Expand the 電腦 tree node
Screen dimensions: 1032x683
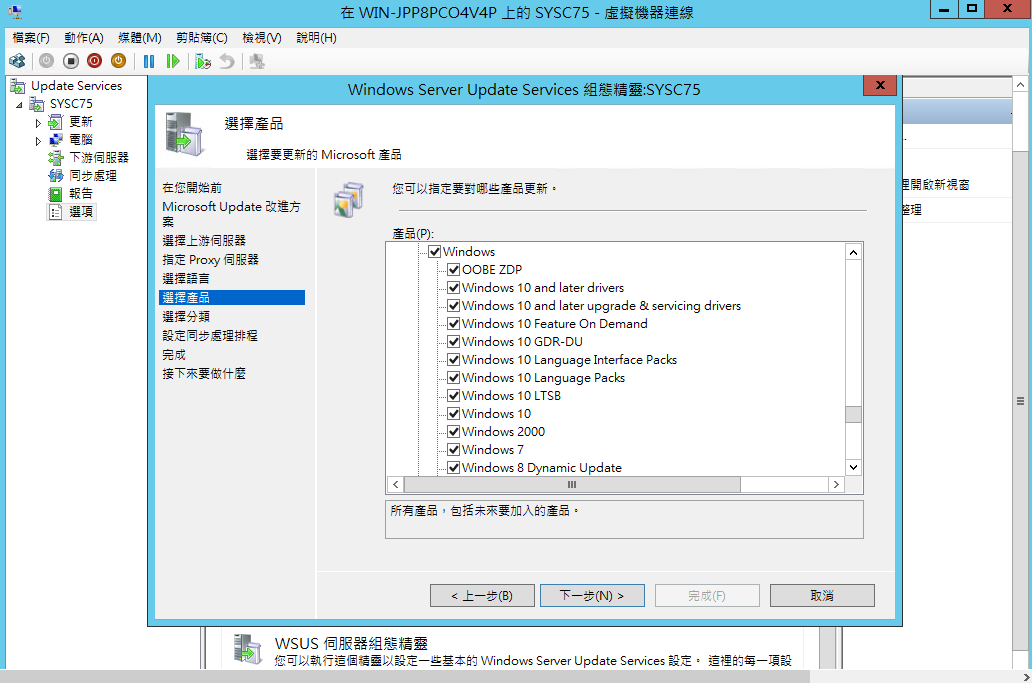tap(38, 140)
